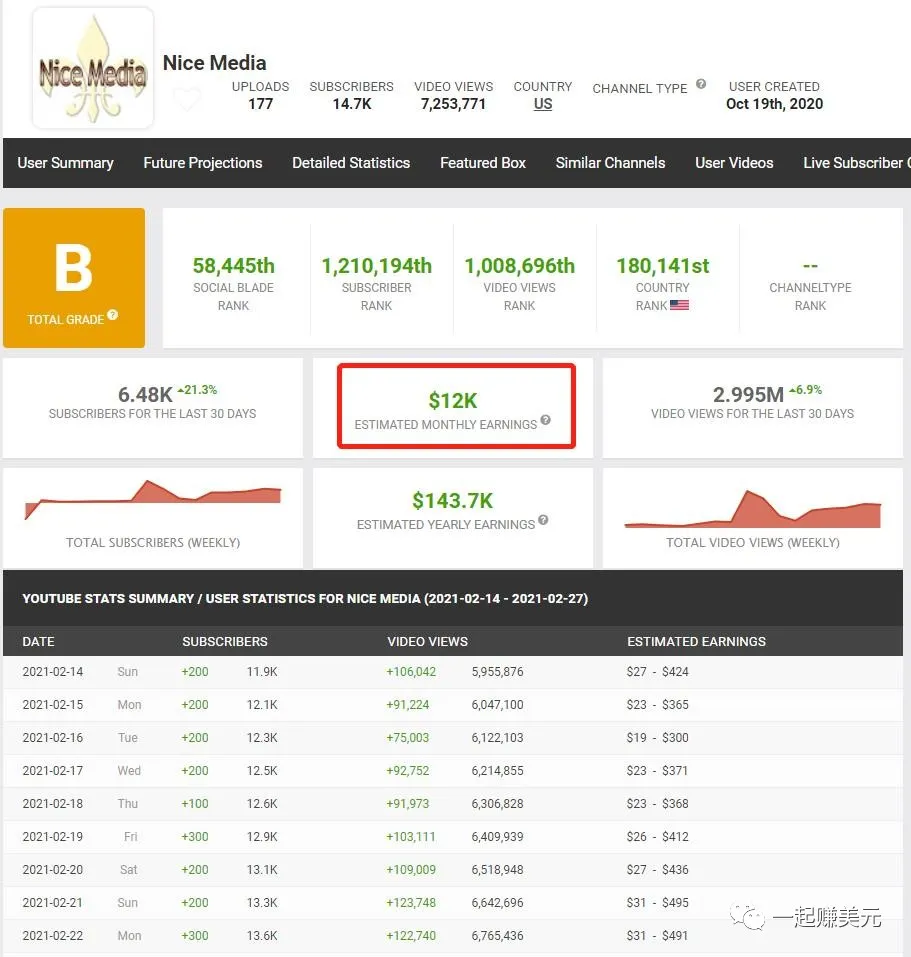The height and width of the screenshot is (957, 911).
Task: Click the Nice Media channel title
Action: click(x=214, y=63)
